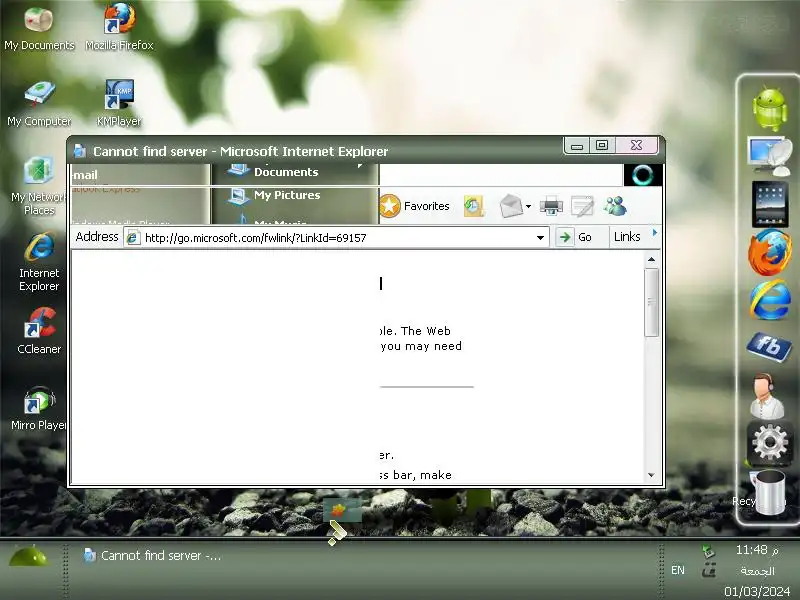This screenshot has height=600, width=800.
Task: Open Links toolbar label
Action: [x=627, y=237]
